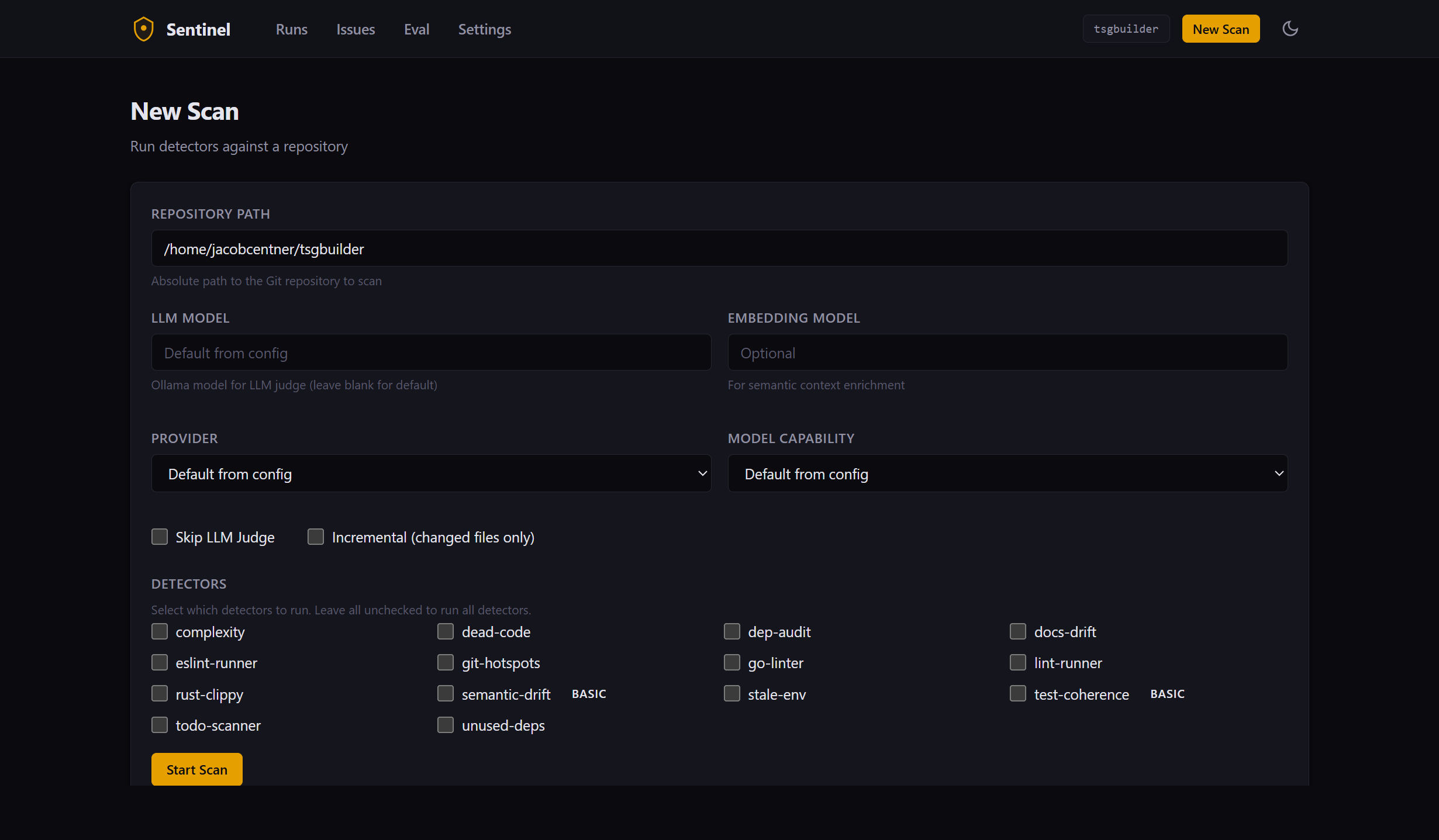Check the docs-drift detector

[1018, 631]
